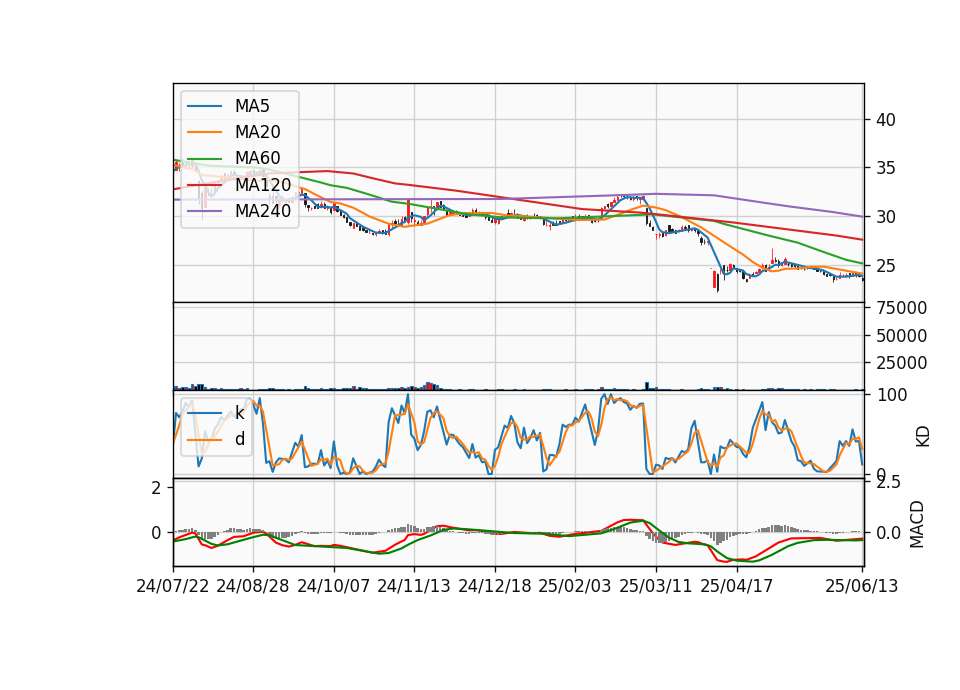The image size is (960, 690).
Task: Click the MACD right axis value 2.5
Action: tap(888, 482)
